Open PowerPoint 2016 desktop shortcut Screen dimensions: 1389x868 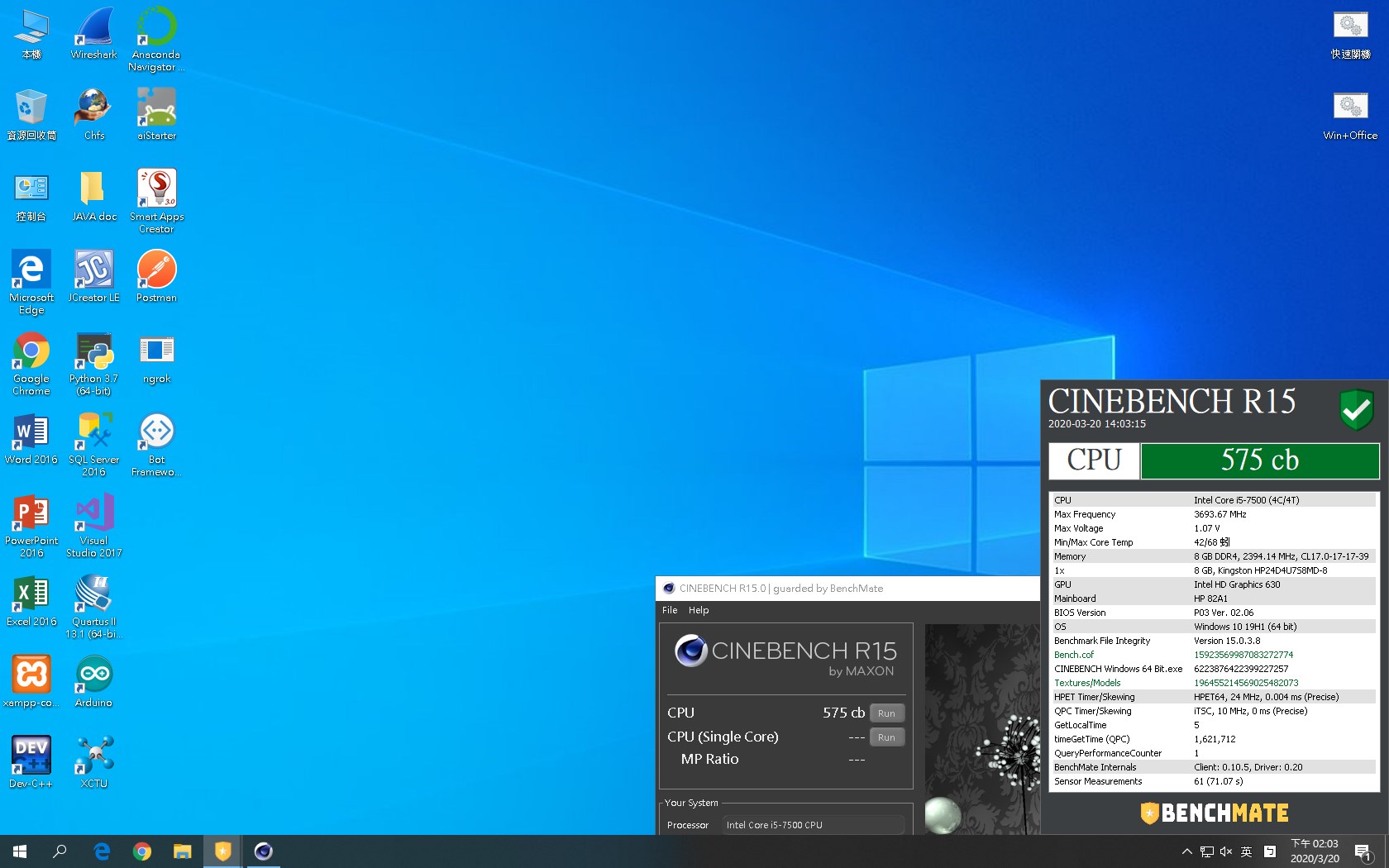(x=31, y=525)
